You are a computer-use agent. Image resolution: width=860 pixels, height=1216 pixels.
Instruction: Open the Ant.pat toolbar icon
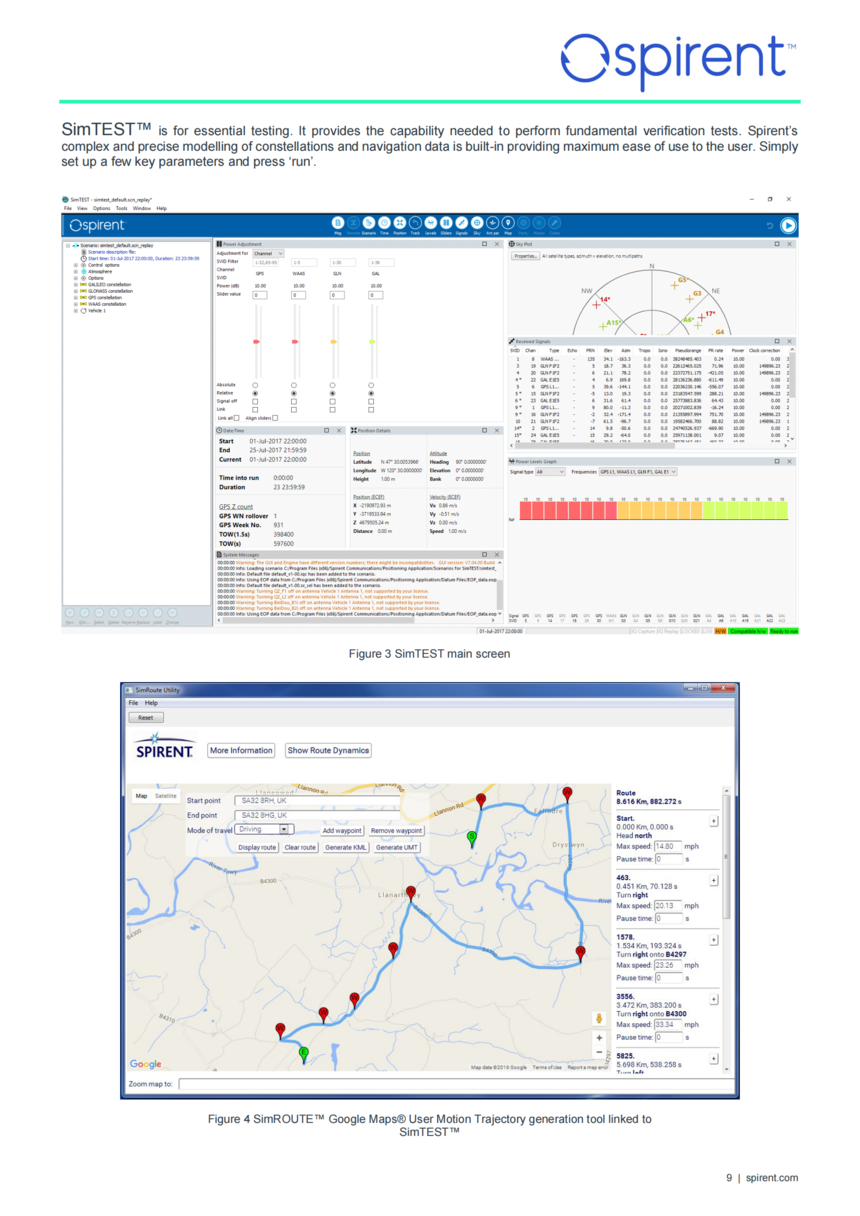pos(493,222)
